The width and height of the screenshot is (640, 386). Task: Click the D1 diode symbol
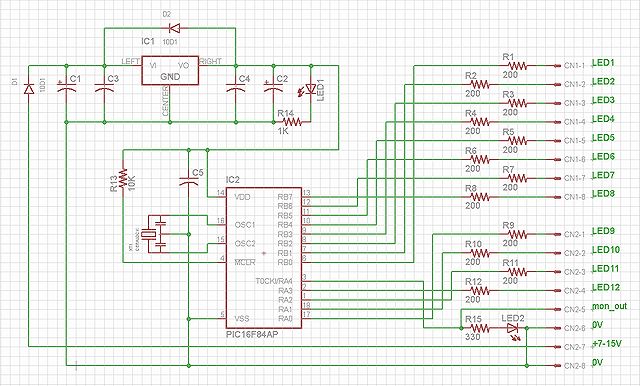[29, 89]
